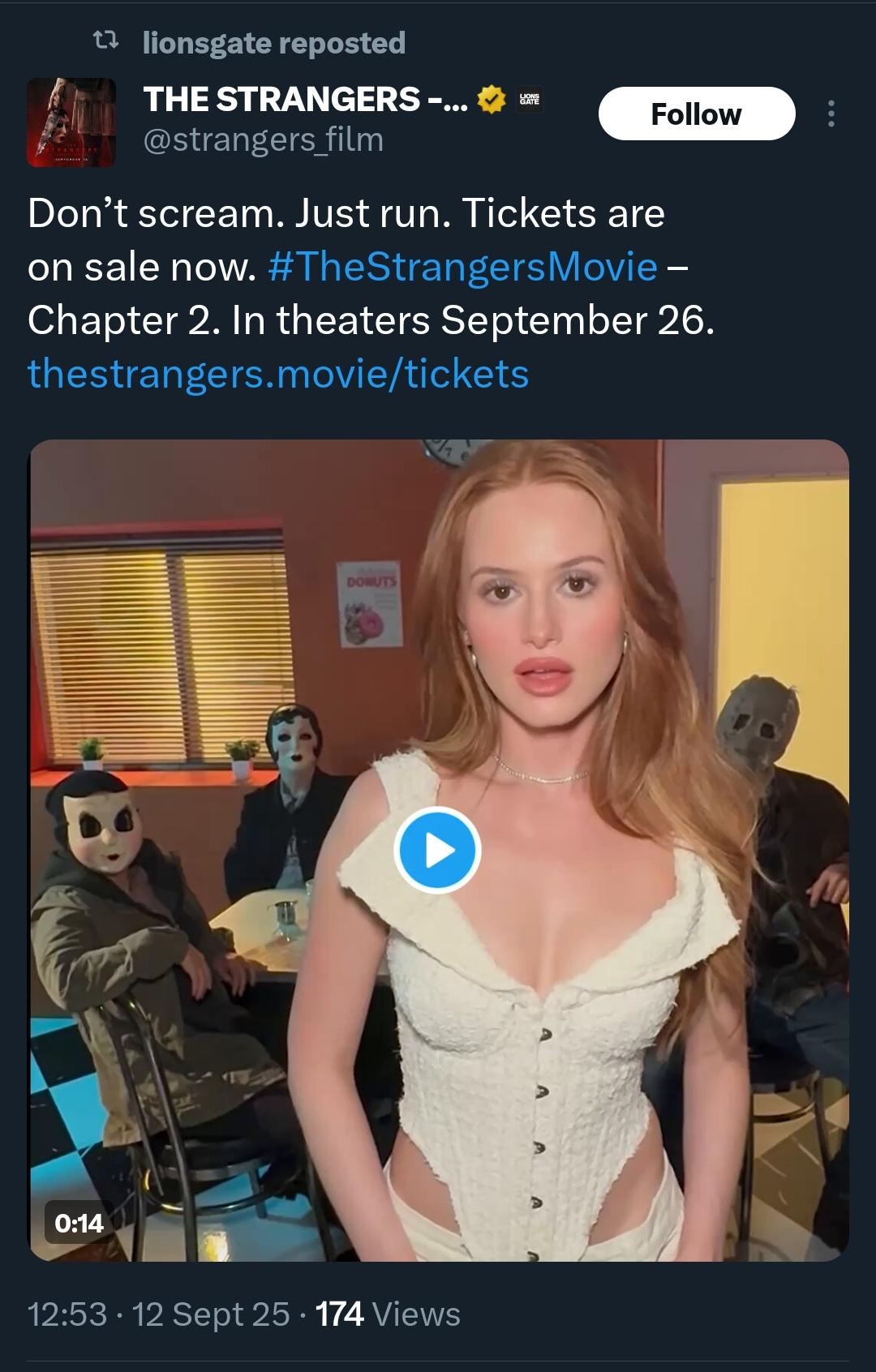Open the 174 Views count
Viewport: 876px width, 1372px height.
click(388, 1314)
